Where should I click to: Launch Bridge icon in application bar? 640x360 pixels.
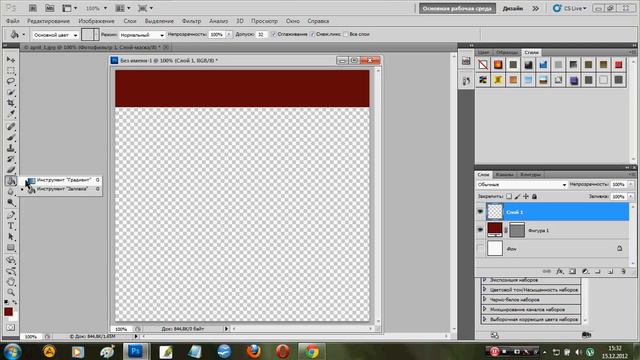tap(33, 8)
